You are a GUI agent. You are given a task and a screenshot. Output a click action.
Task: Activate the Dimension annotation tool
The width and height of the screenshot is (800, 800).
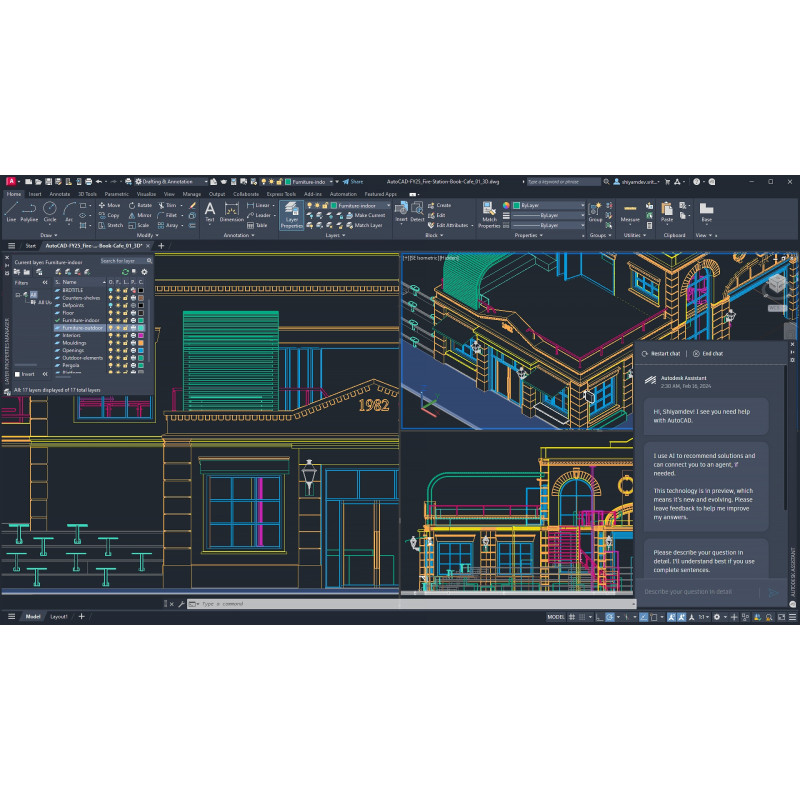tap(231, 212)
